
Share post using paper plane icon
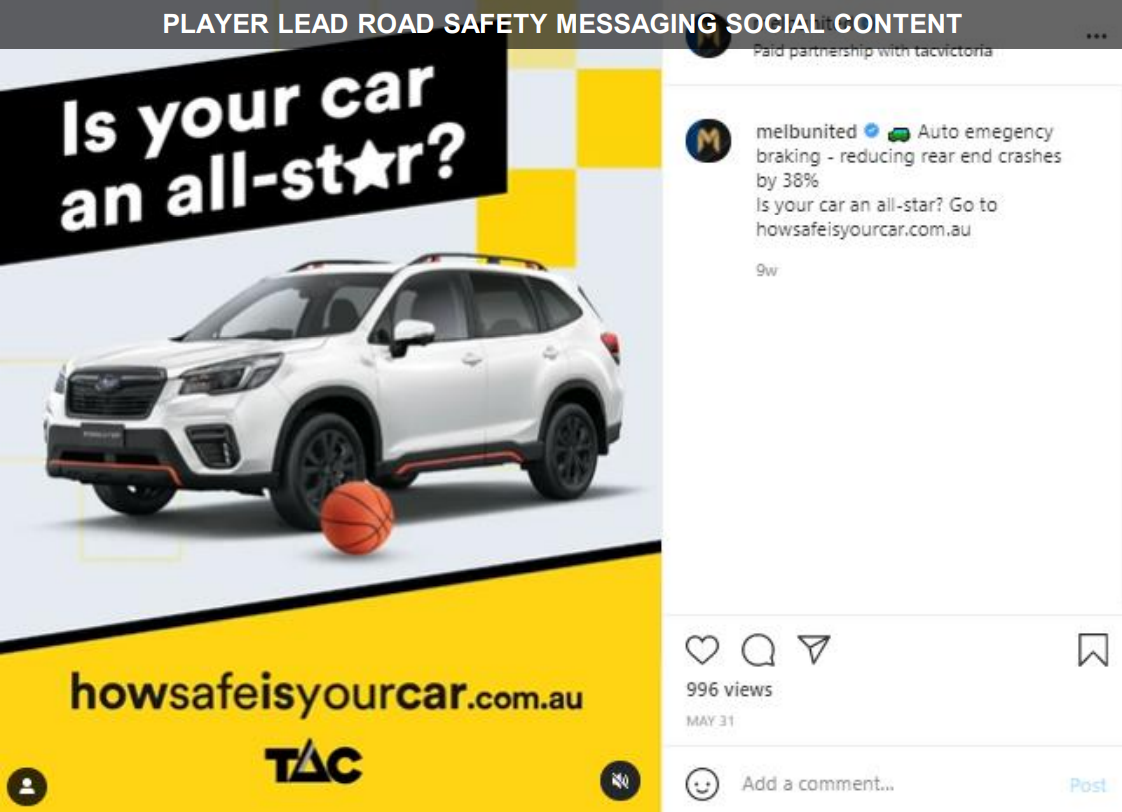pos(814,649)
